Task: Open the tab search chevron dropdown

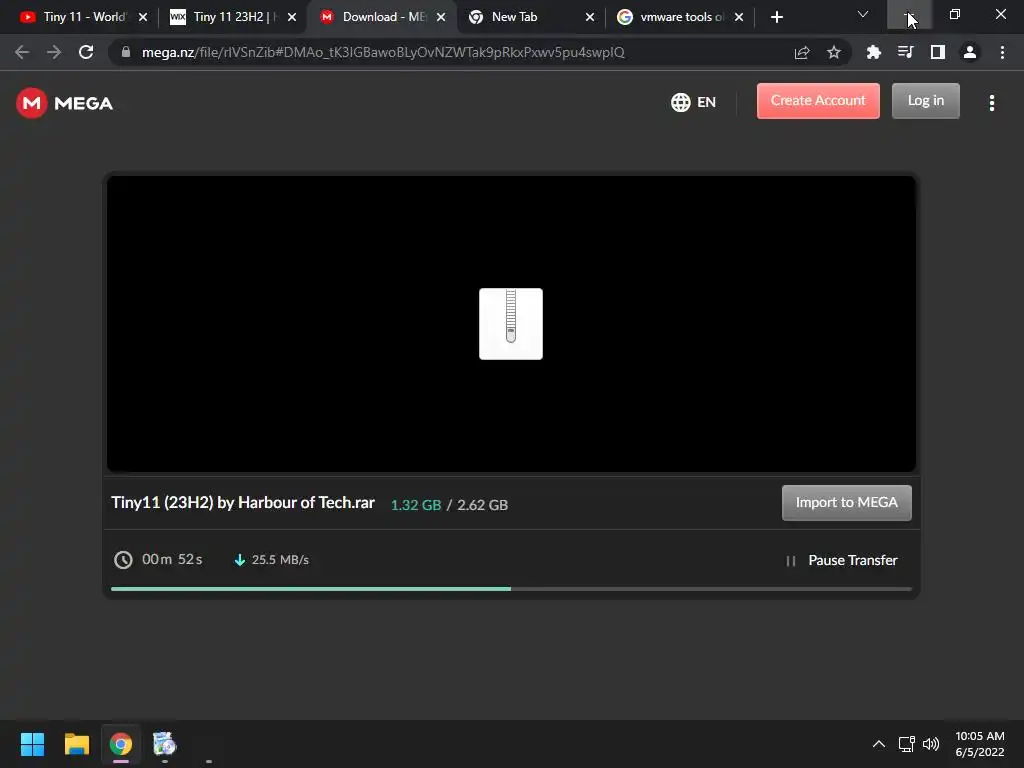Action: [x=863, y=14]
